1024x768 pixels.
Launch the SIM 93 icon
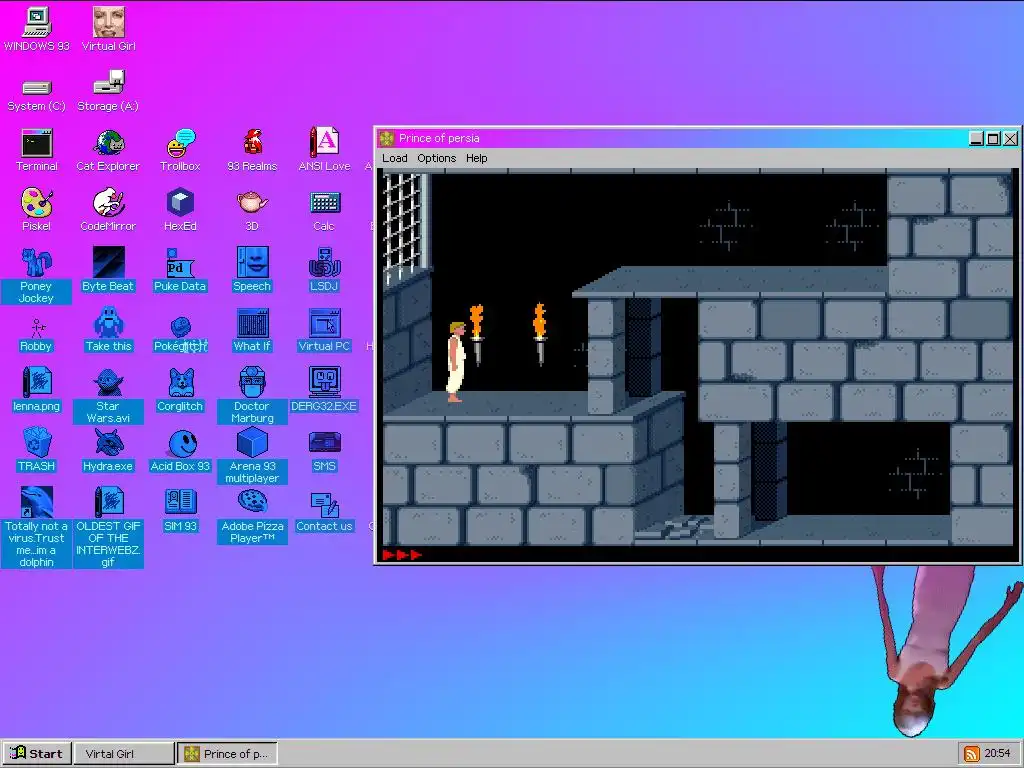(x=180, y=510)
